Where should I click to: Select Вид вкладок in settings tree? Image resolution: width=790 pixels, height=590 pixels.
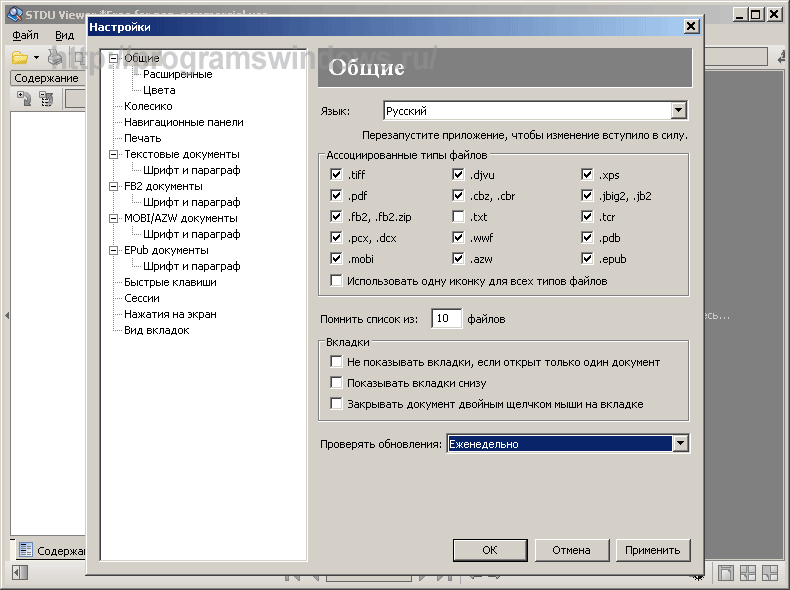click(157, 331)
